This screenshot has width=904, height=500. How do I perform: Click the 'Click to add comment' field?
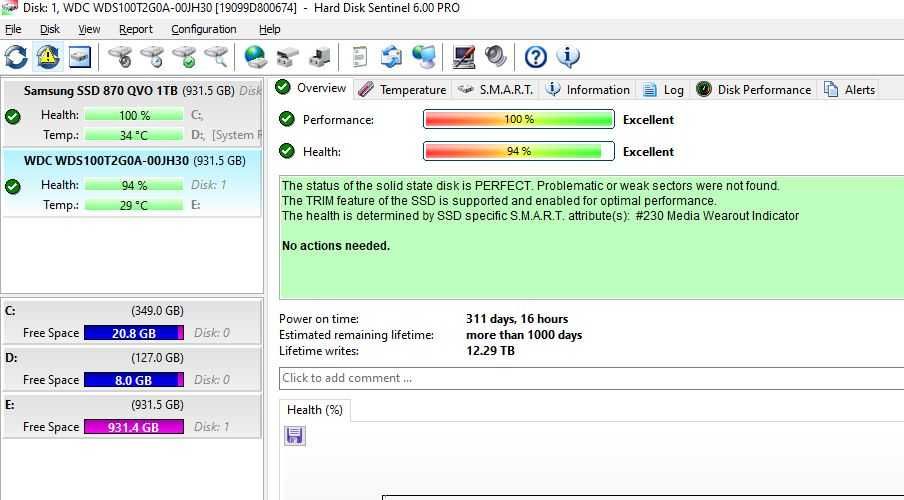[x=592, y=378]
